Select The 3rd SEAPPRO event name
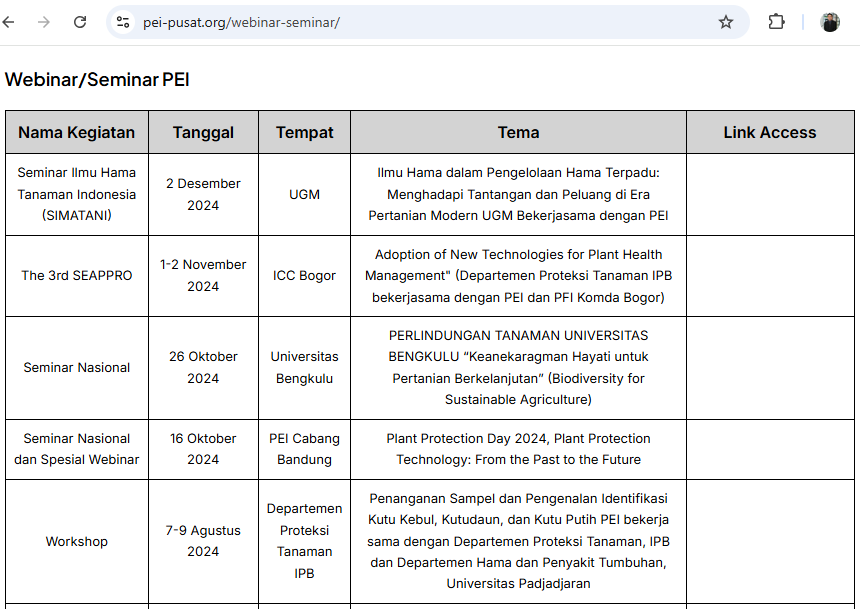The height and width of the screenshot is (609, 860). (x=77, y=275)
